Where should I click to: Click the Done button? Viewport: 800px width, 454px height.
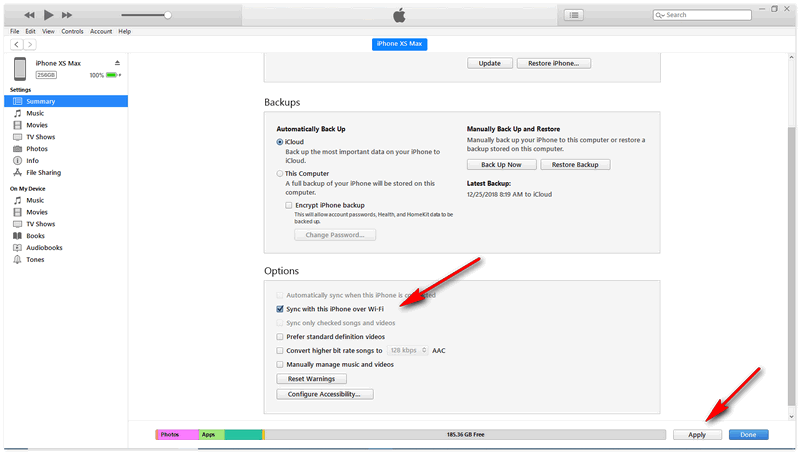tap(748, 435)
